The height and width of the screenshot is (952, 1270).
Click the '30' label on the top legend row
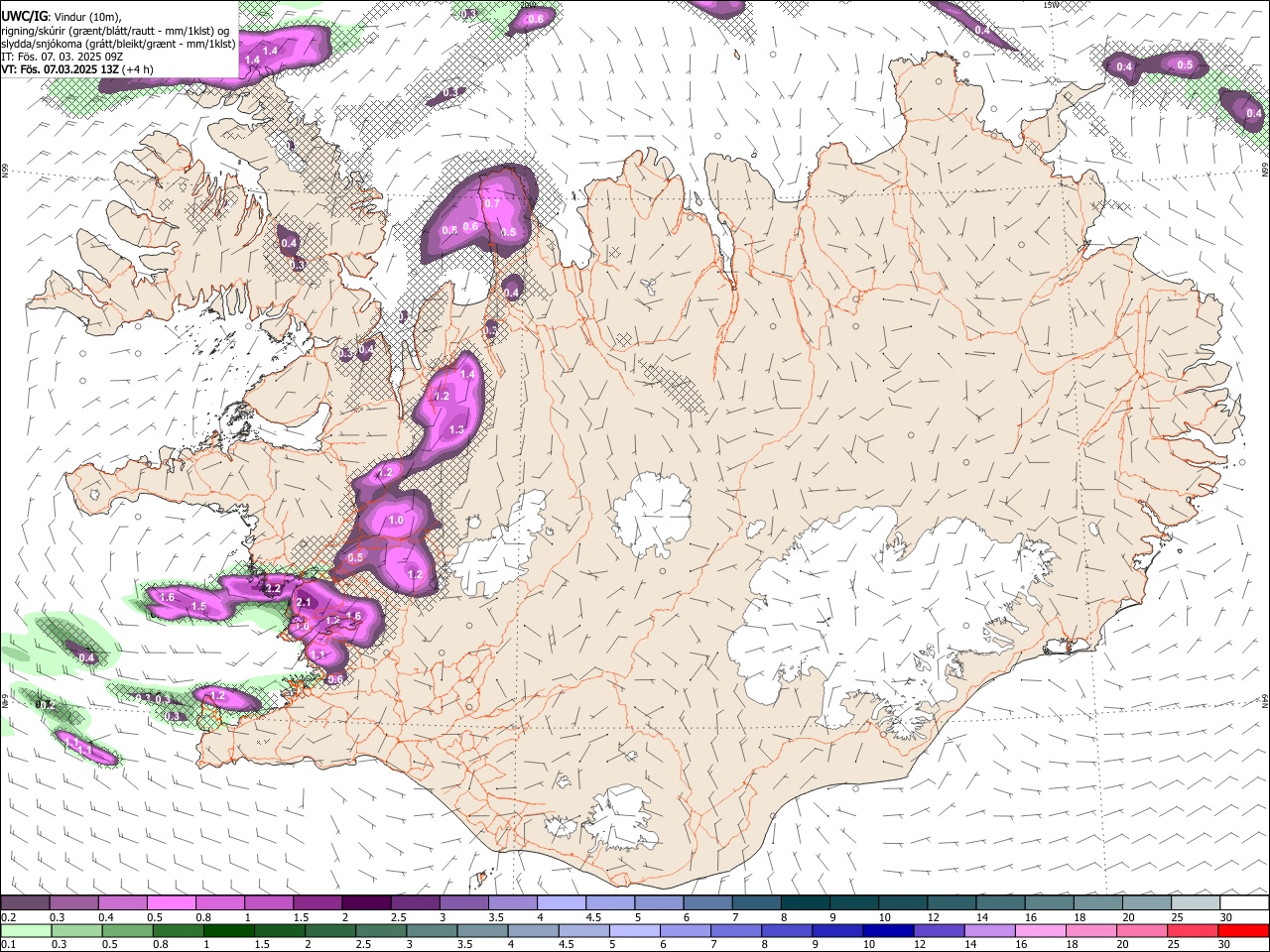tap(1226, 917)
